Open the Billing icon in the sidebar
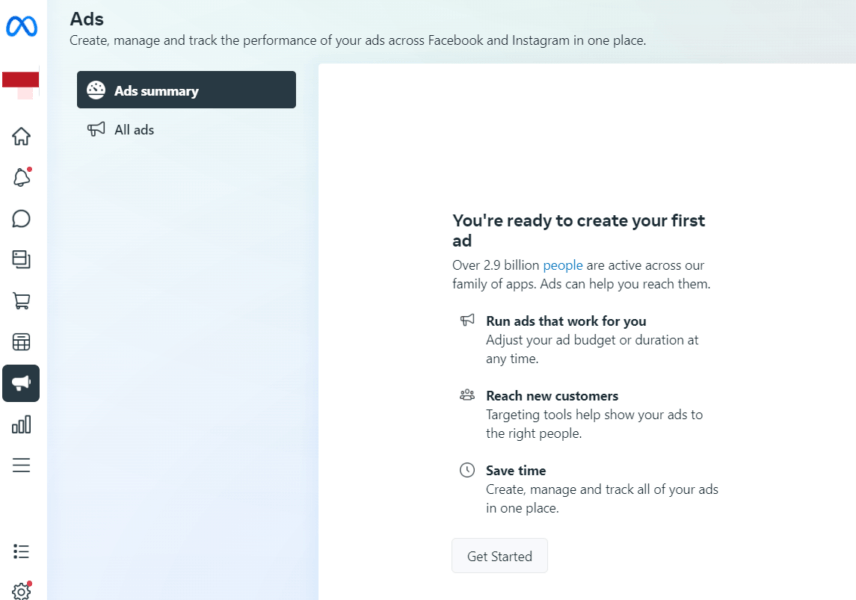 [x=21, y=341]
